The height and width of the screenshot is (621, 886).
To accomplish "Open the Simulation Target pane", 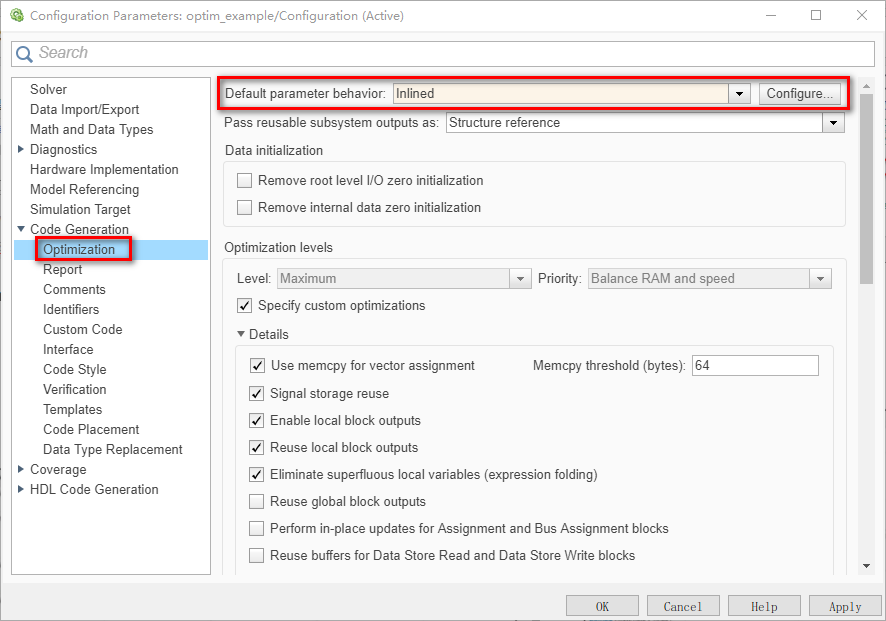I will point(80,210).
